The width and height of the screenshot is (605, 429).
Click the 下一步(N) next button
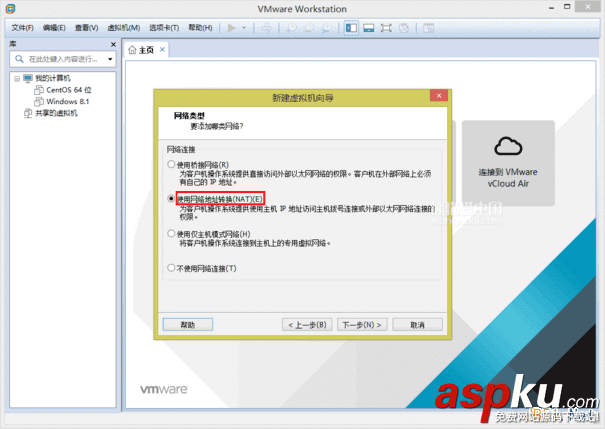click(x=362, y=325)
